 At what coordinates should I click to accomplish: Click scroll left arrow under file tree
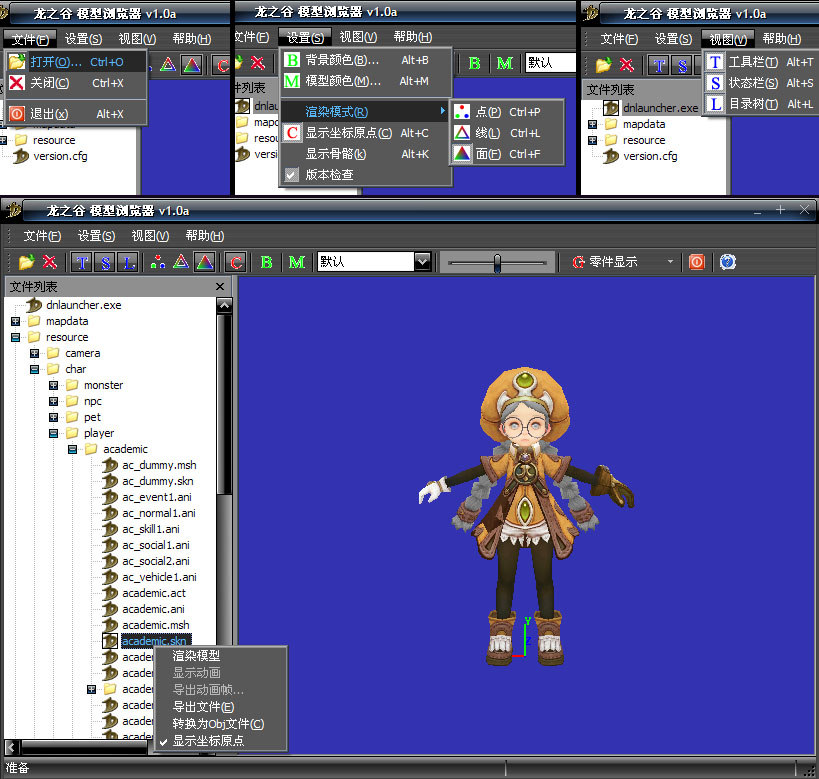coord(13,747)
